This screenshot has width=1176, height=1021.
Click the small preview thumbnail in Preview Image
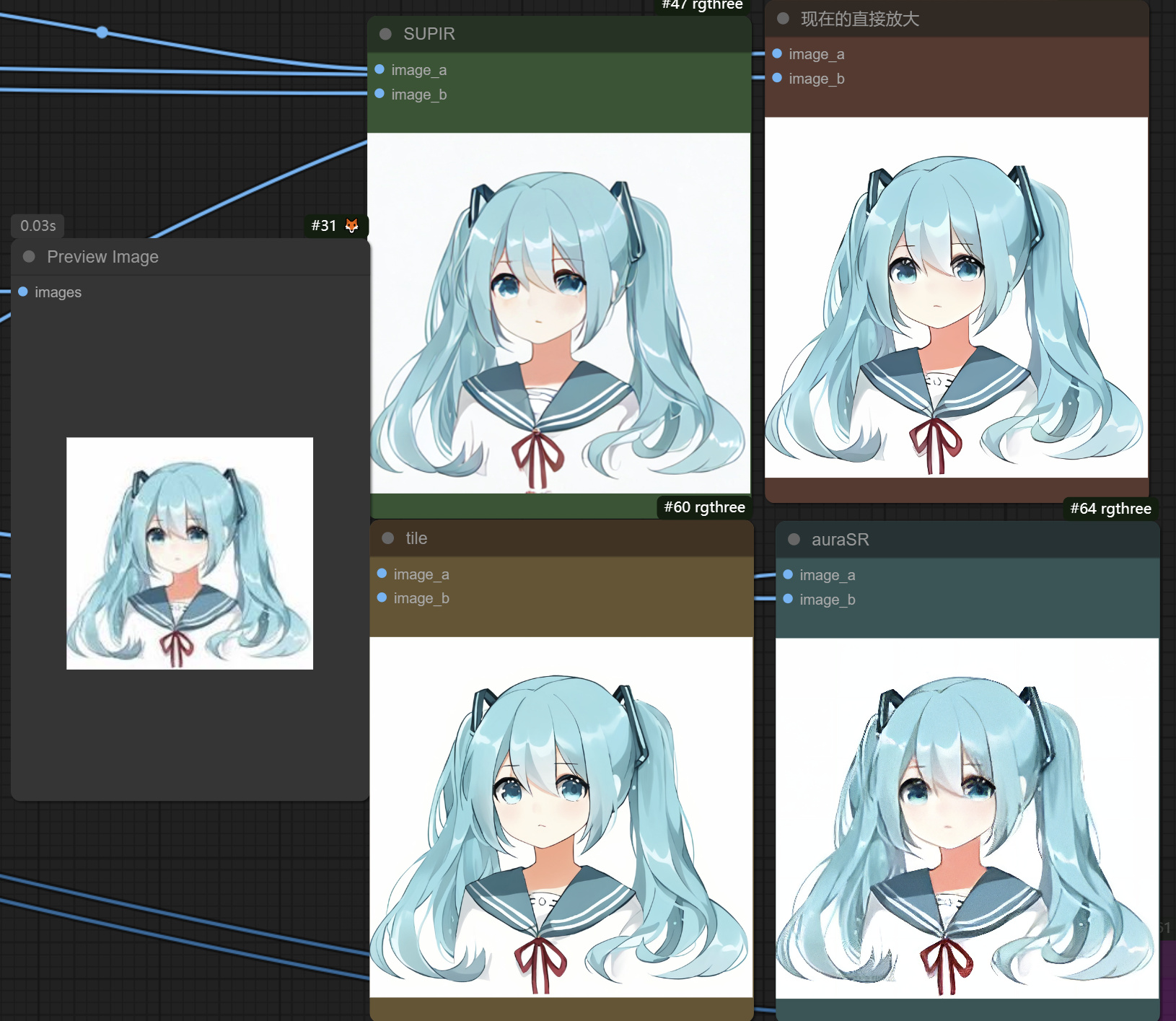pyautogui.click(x=189, y=553)
